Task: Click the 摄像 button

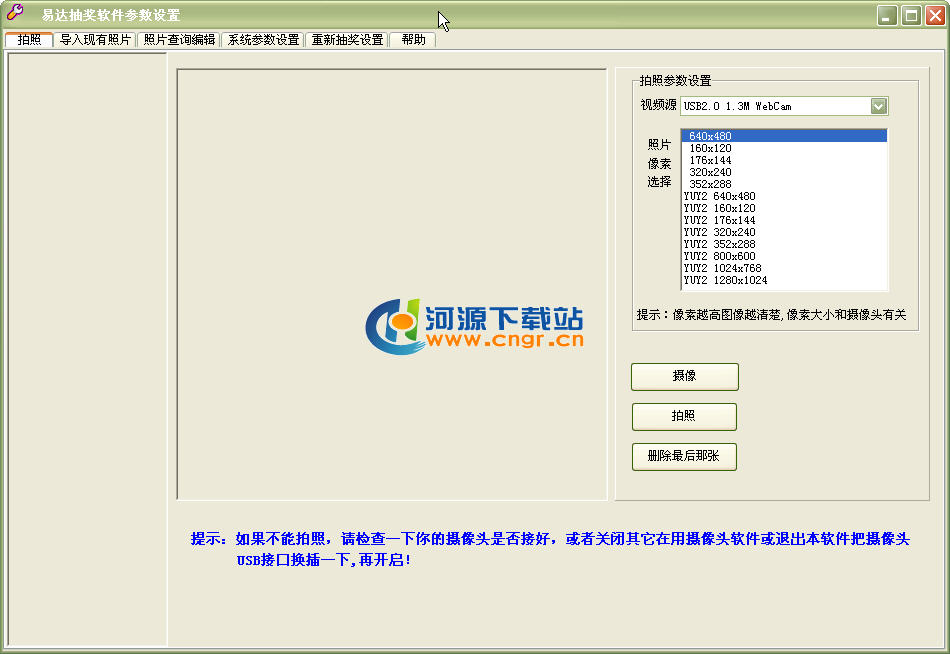Action: pyautogui.click(x=685, y=376)
